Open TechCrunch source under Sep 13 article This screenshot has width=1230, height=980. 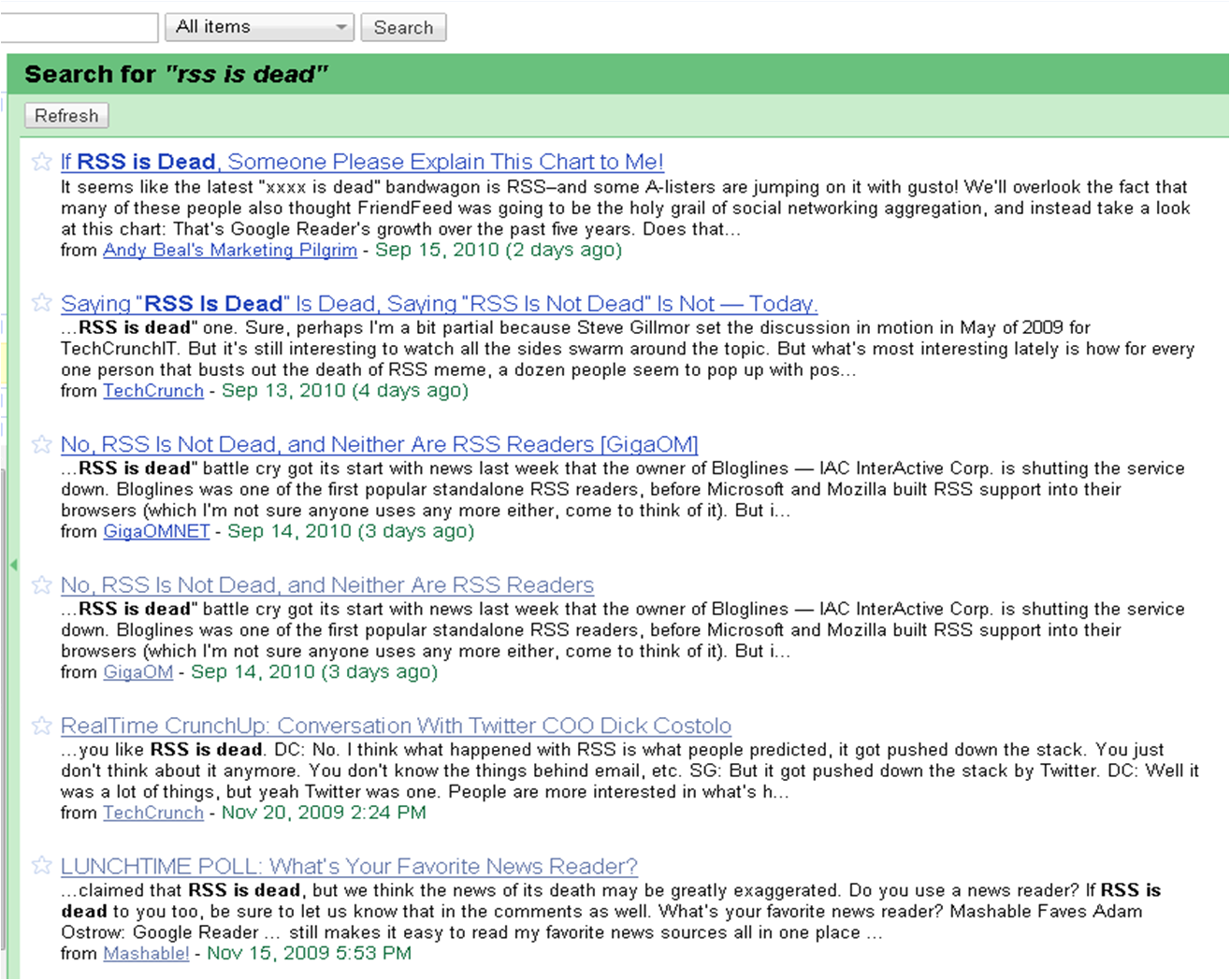[153, 391]
